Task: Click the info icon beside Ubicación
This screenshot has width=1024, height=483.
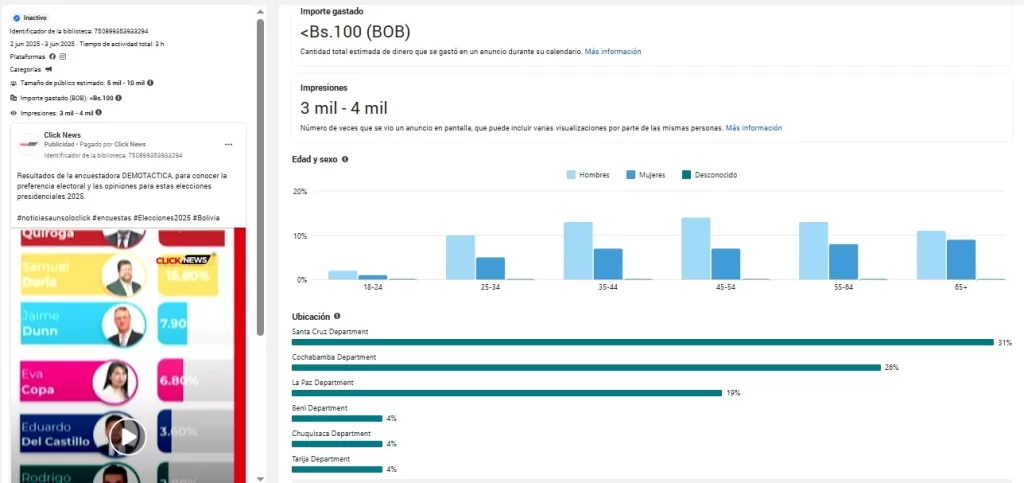Action: (337, 316)
